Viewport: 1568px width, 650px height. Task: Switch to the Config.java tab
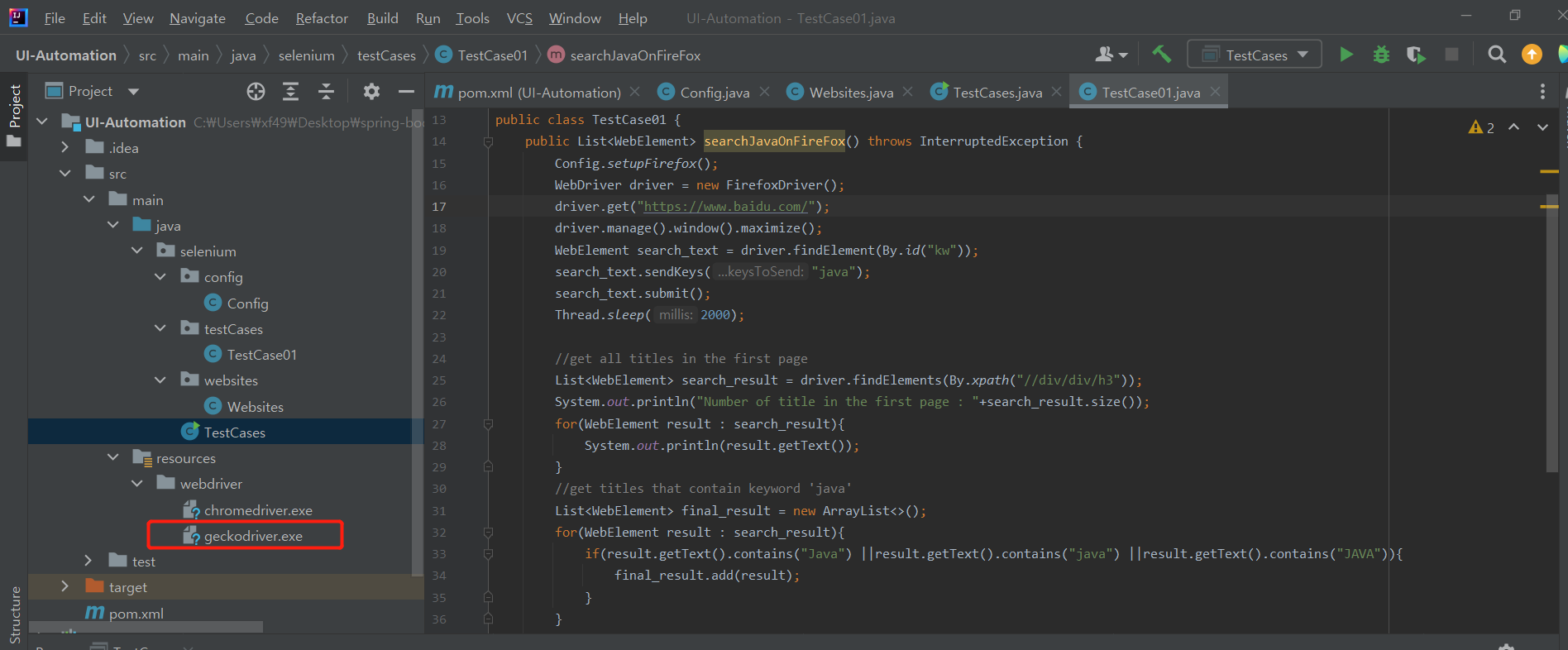pos(715,93)
